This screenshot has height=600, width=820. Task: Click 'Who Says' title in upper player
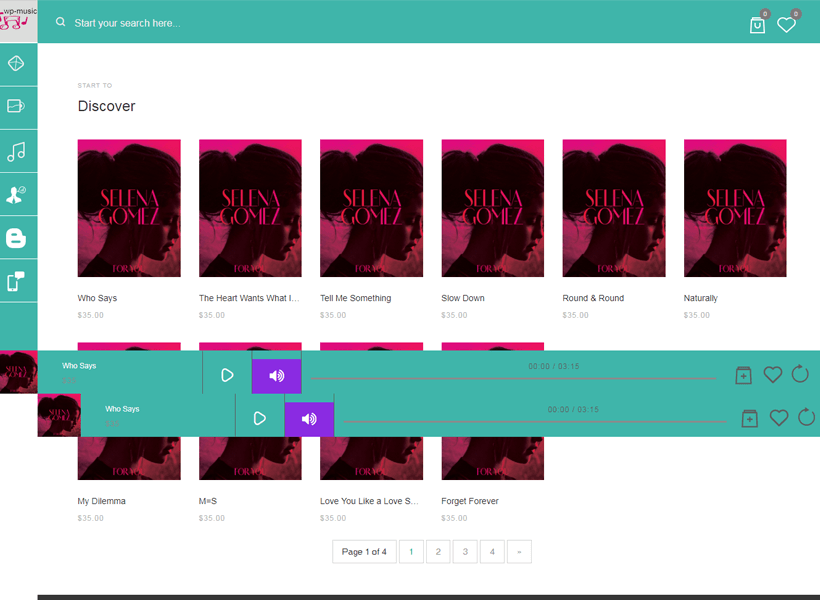79,366
